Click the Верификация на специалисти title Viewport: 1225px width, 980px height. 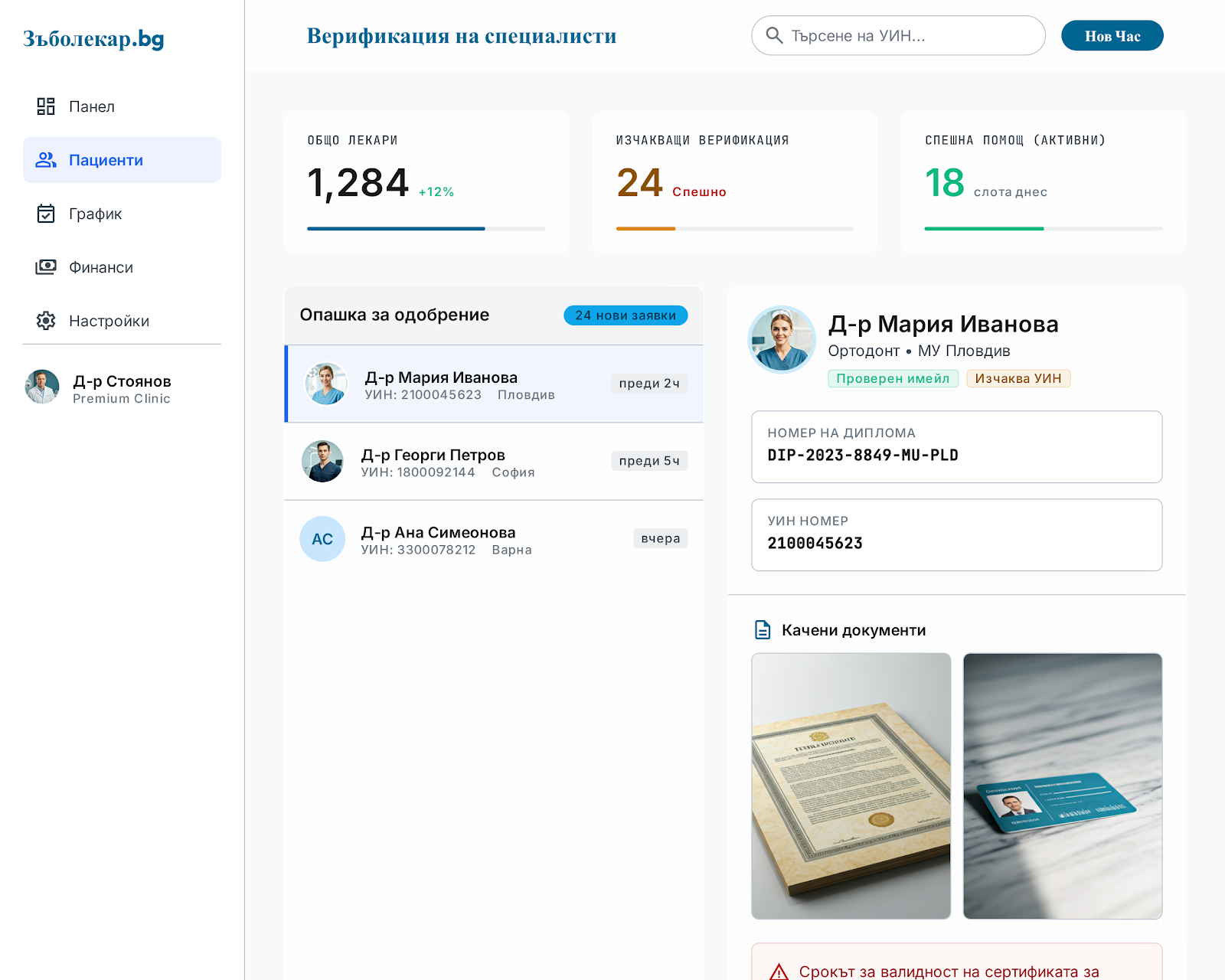[x=462, y=36]
